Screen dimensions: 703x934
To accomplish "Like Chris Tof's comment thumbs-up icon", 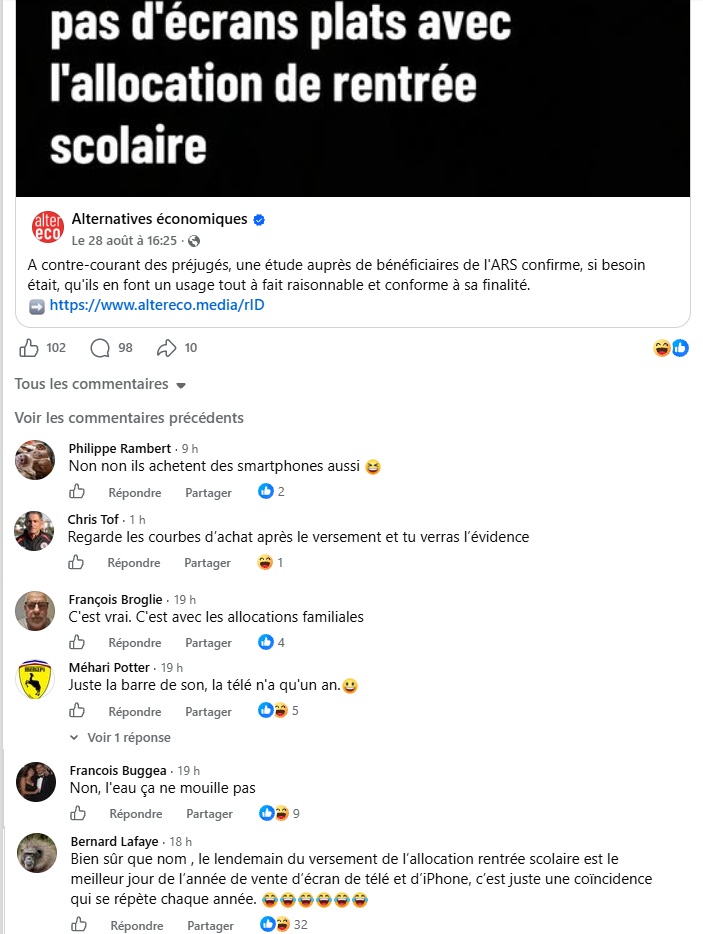I will pos(76,562).
